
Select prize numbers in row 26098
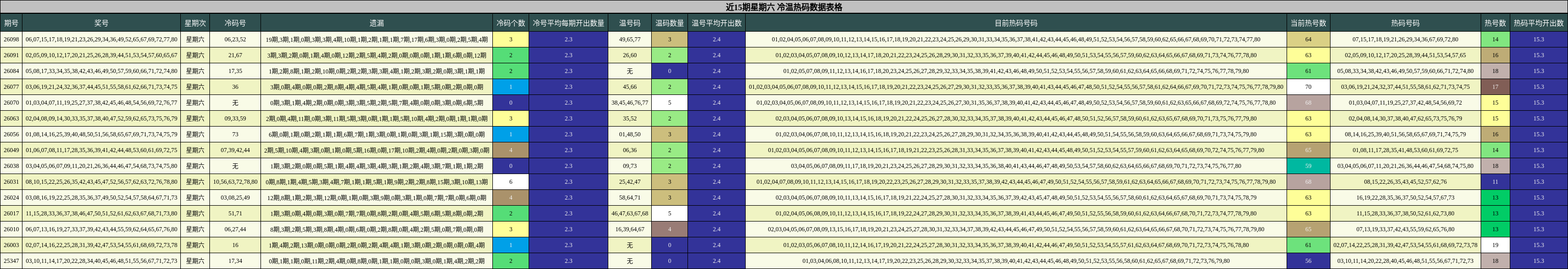102,40
